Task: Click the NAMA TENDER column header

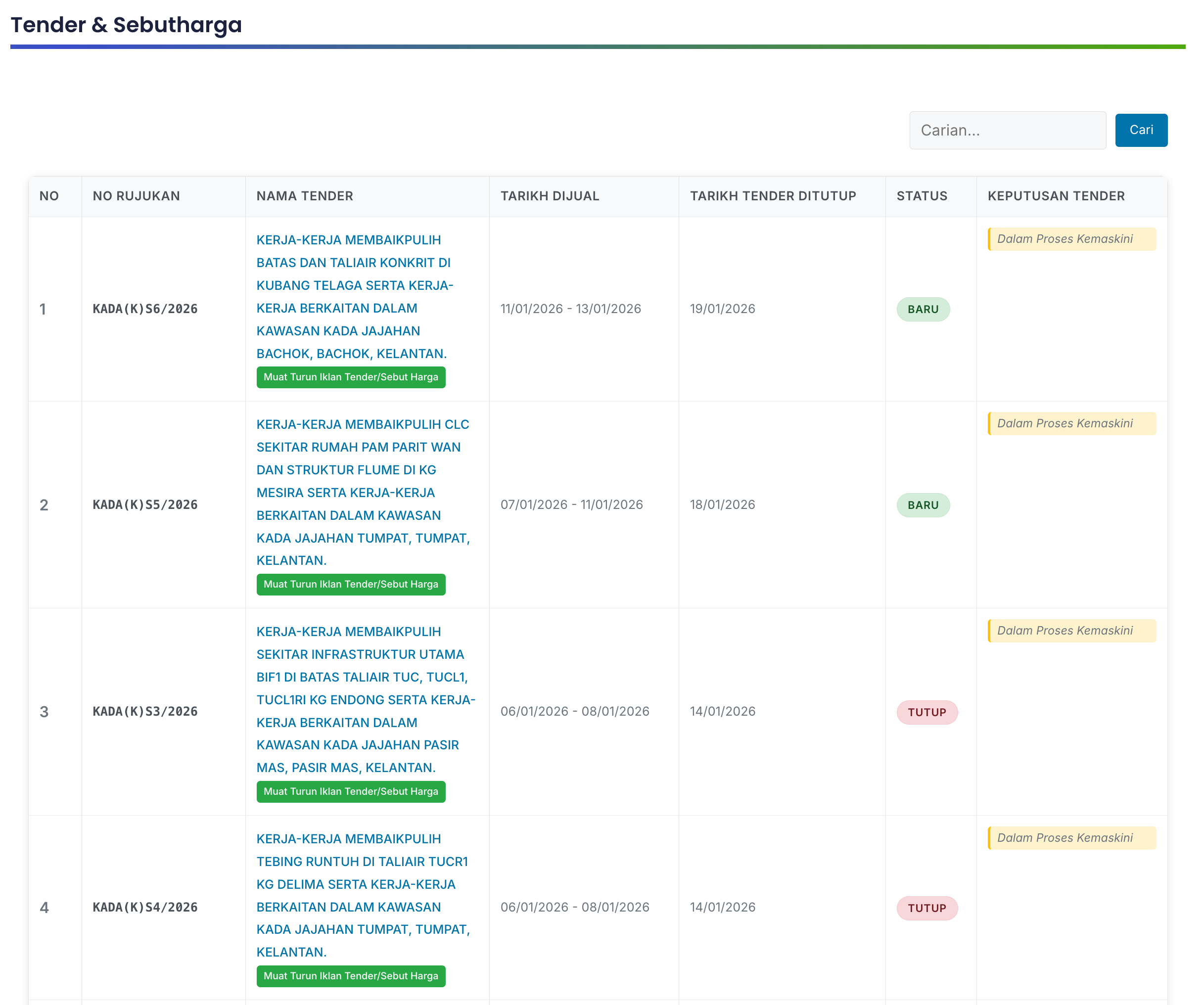Action: (x=304, y=196)
